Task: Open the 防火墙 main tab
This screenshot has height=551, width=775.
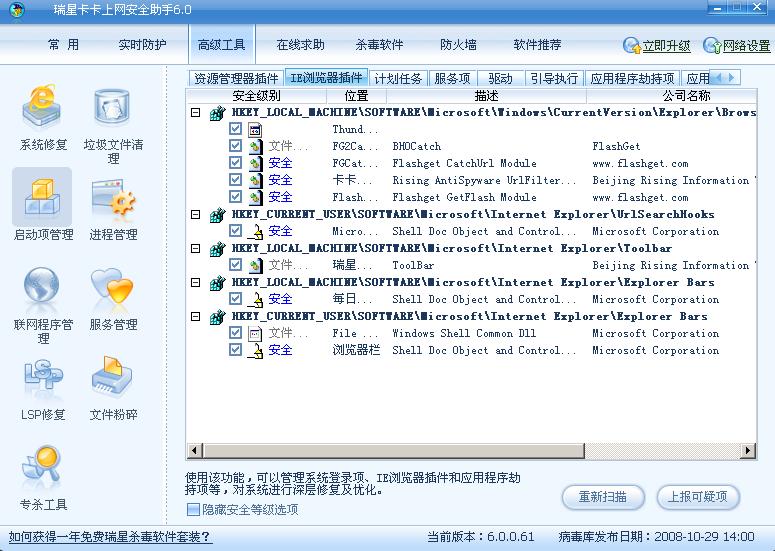Action: click(x=458, y=45)
